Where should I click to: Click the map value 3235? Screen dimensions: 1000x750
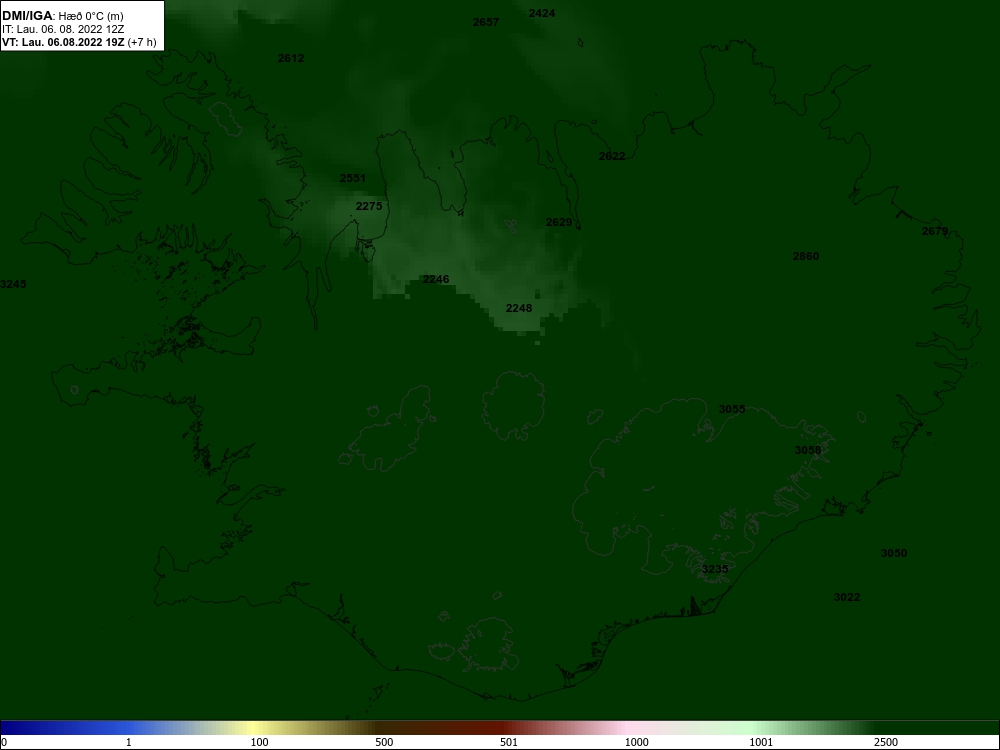pyautogui.click(x=714, y=569)
